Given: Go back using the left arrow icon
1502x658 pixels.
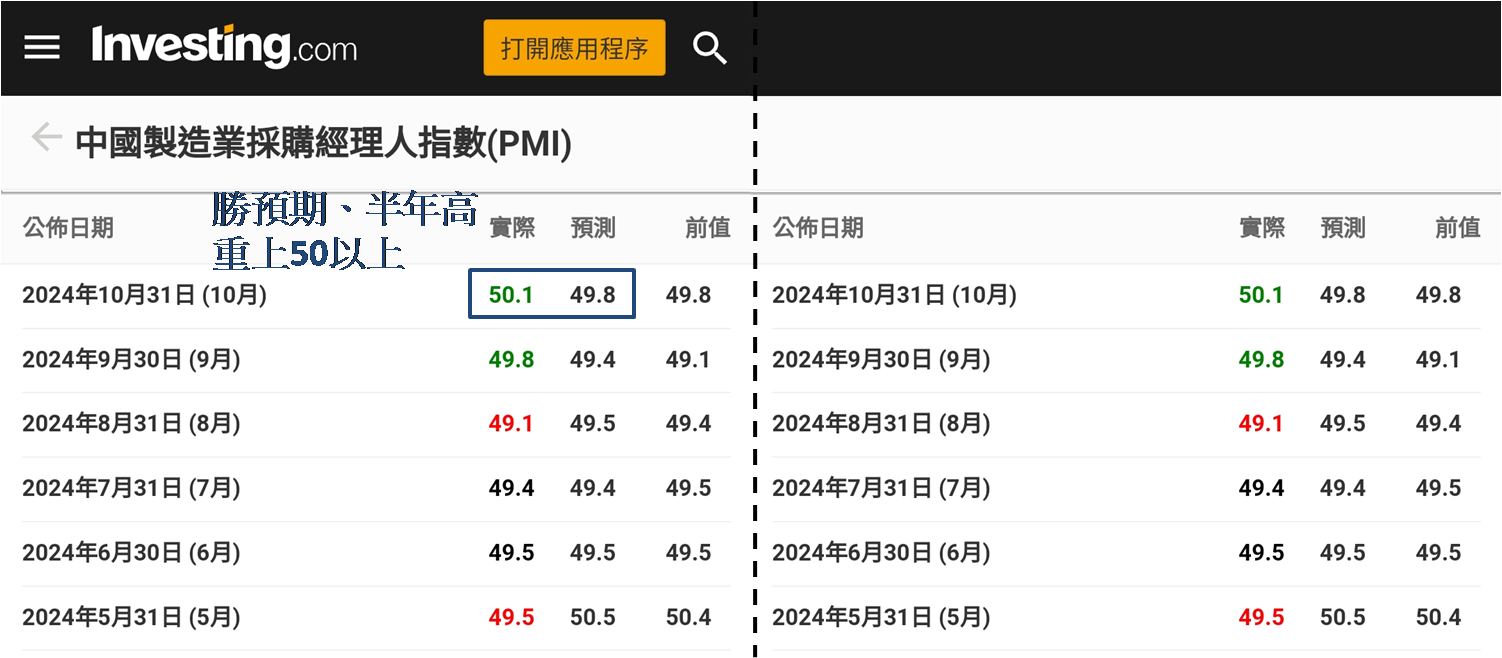Looking at the screenshot, I should point(45,137).
